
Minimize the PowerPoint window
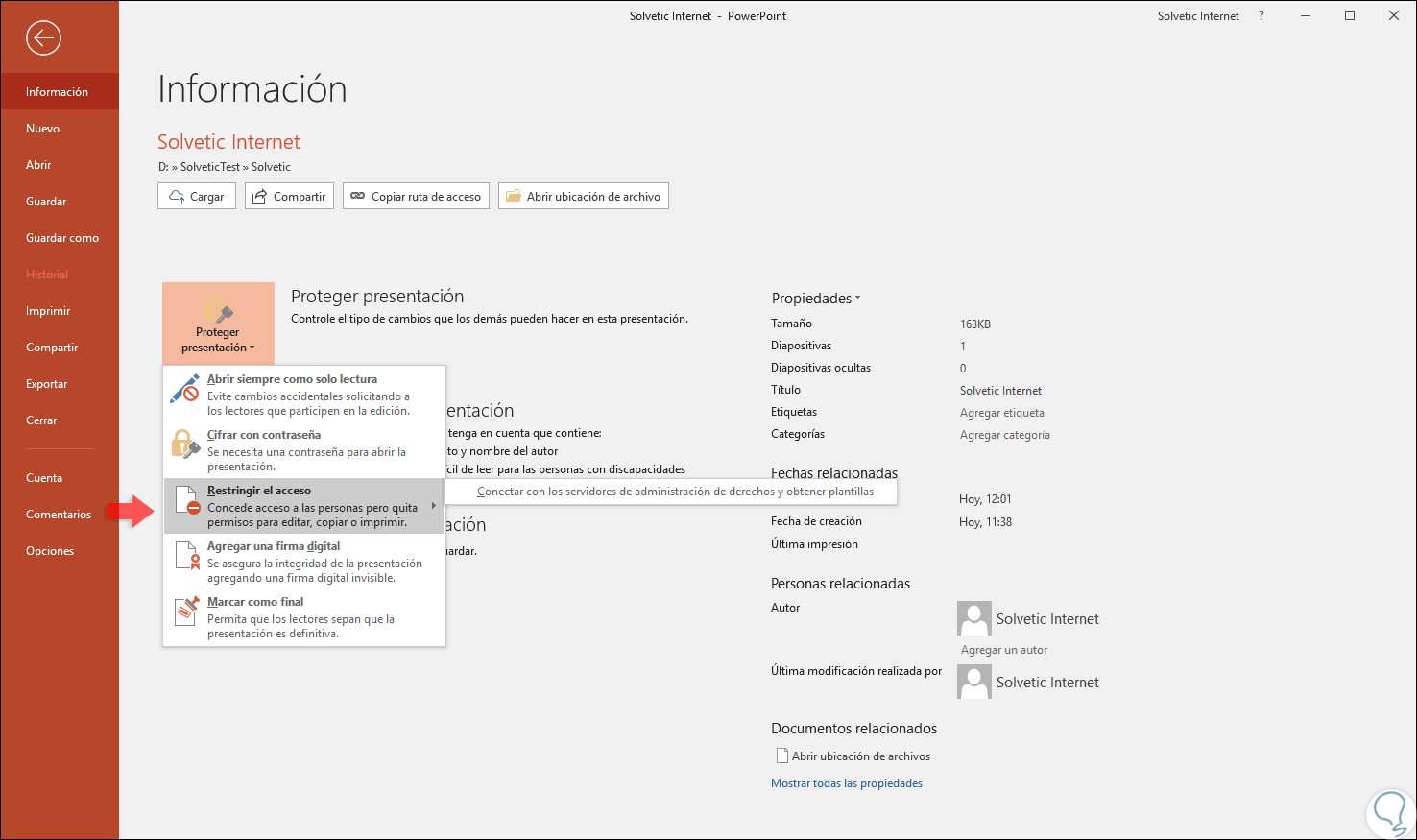click(1306, 15)
